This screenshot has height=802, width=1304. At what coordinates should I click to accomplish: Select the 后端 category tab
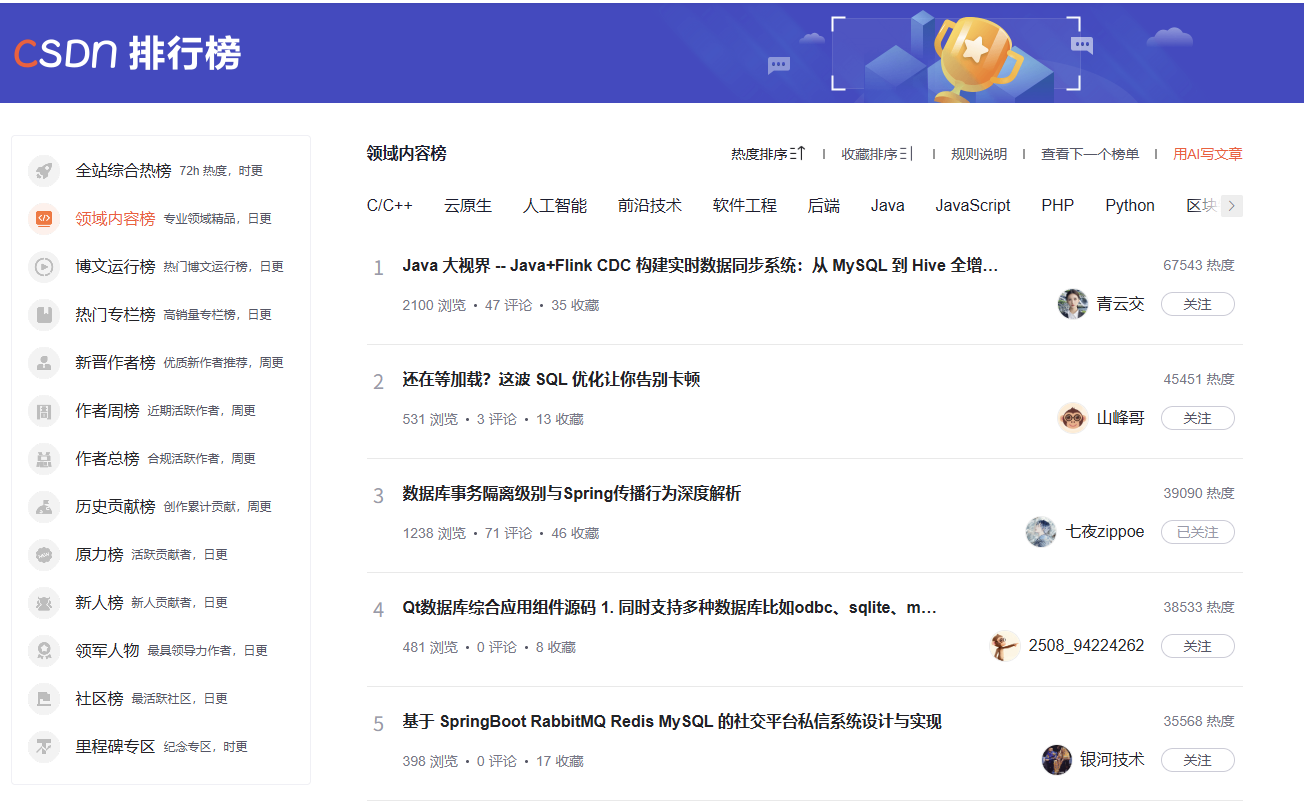tap(824, 206)
